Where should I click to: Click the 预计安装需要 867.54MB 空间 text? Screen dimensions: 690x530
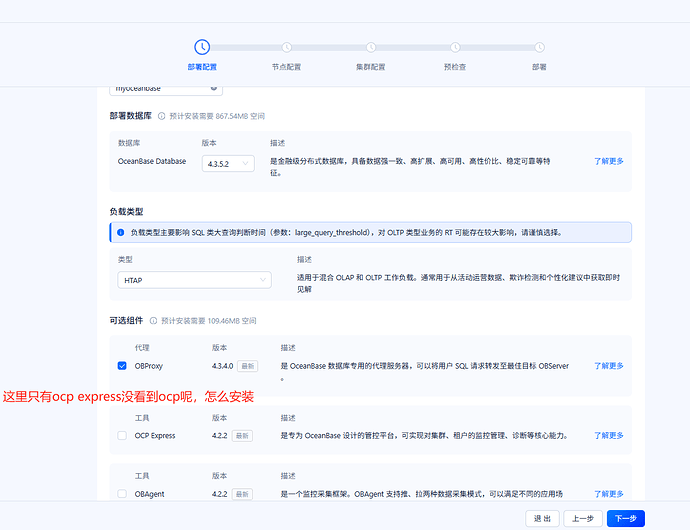[217, 116]
